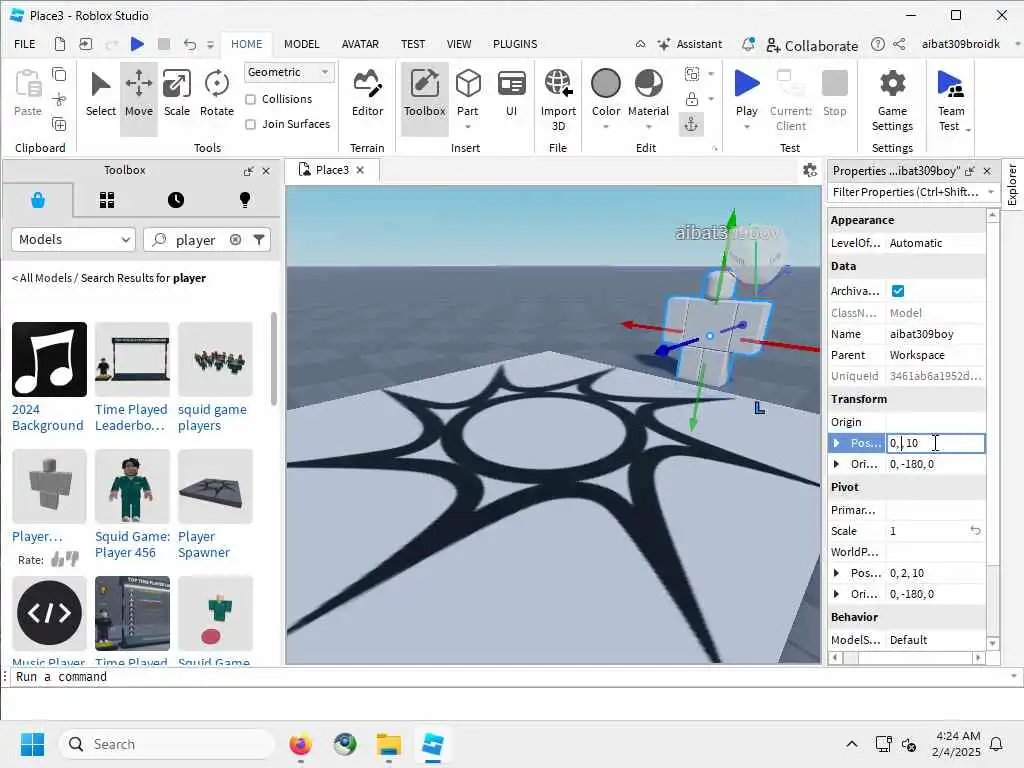Viewport: 1024px width, 768px height.
Task: Switch to the TEST ribbon tab
Action: [x=413, y=44]
